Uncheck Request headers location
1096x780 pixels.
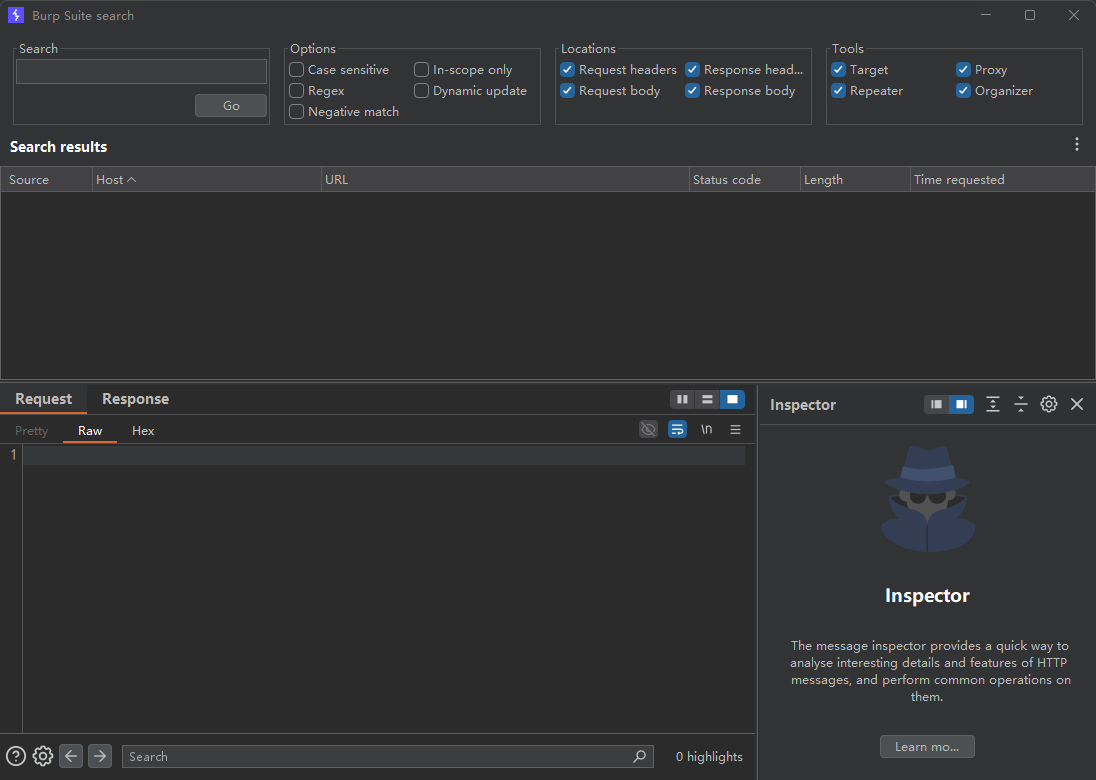[x=568, y=69]
